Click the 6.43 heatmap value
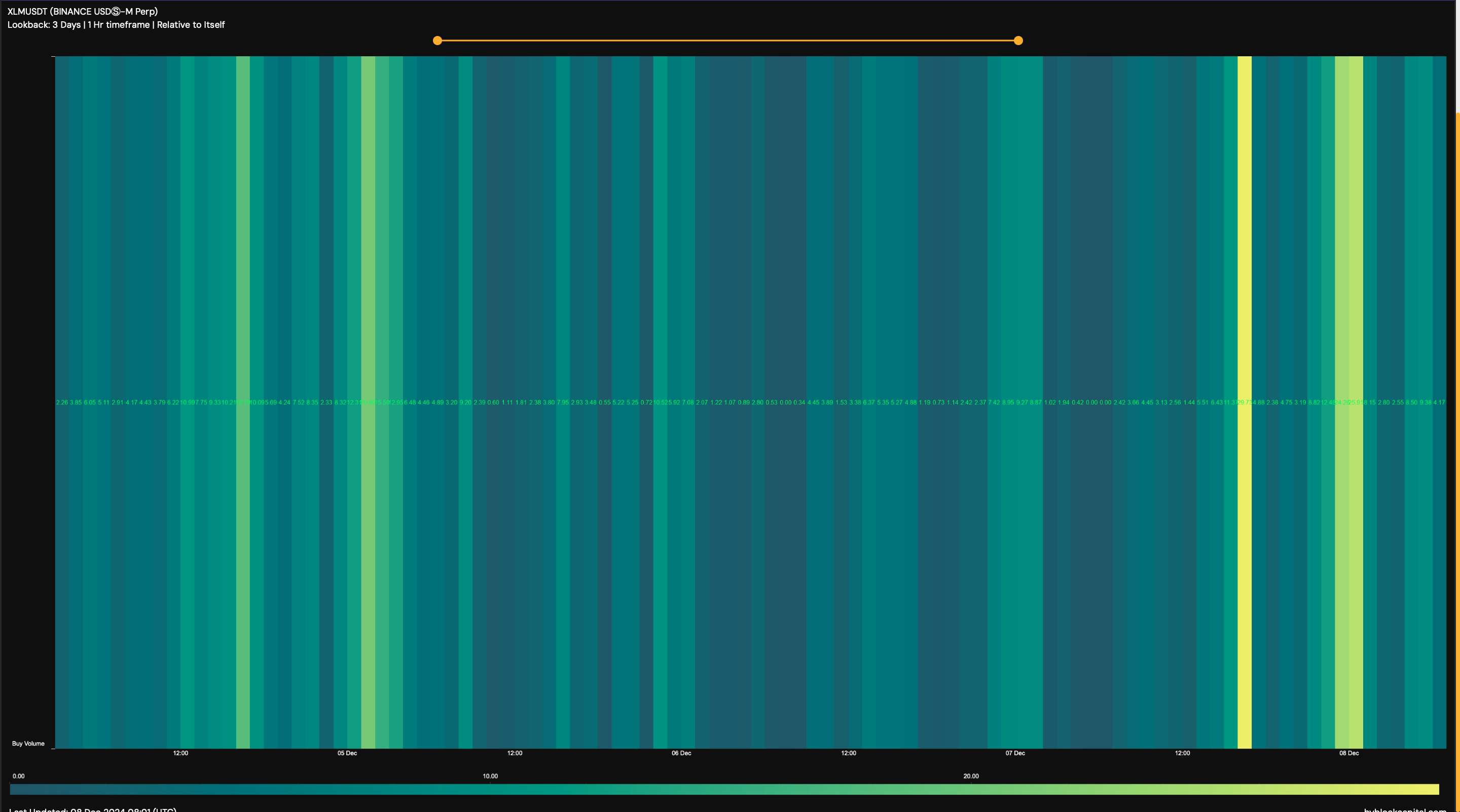The image size is (1460, 812). pyautogui.click(x=1217, y=402)
